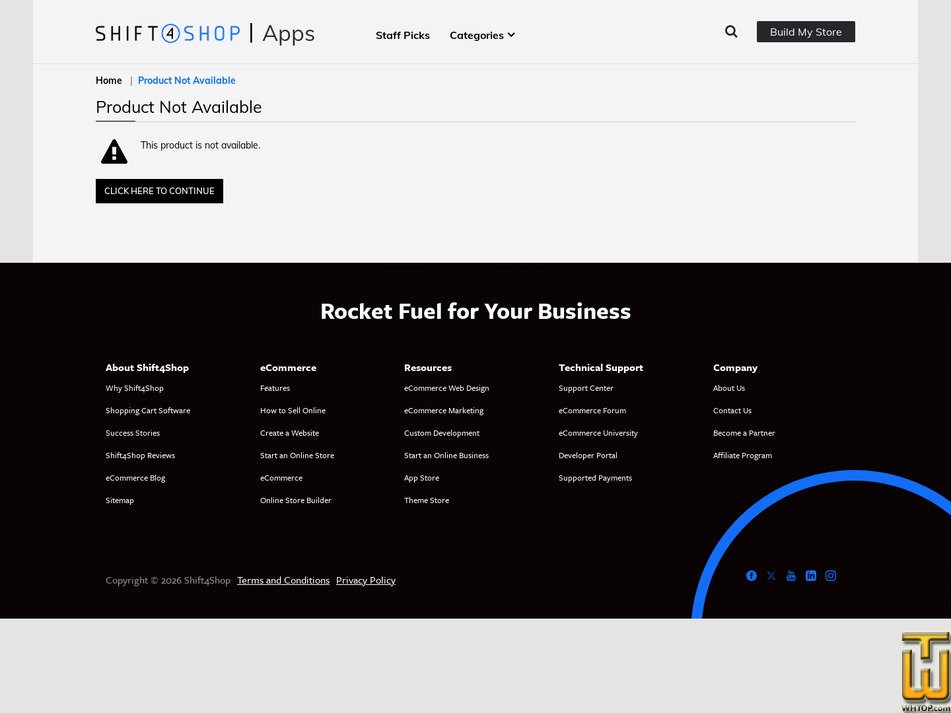This screenshot has width=951, height=713.
Task: Open Theme Store footer link
Action: 426,500
